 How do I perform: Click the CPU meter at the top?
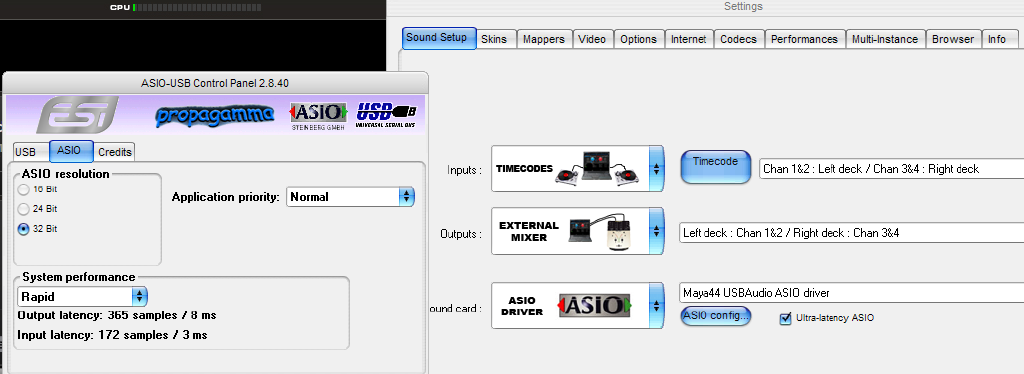click(x=186, y=7)
